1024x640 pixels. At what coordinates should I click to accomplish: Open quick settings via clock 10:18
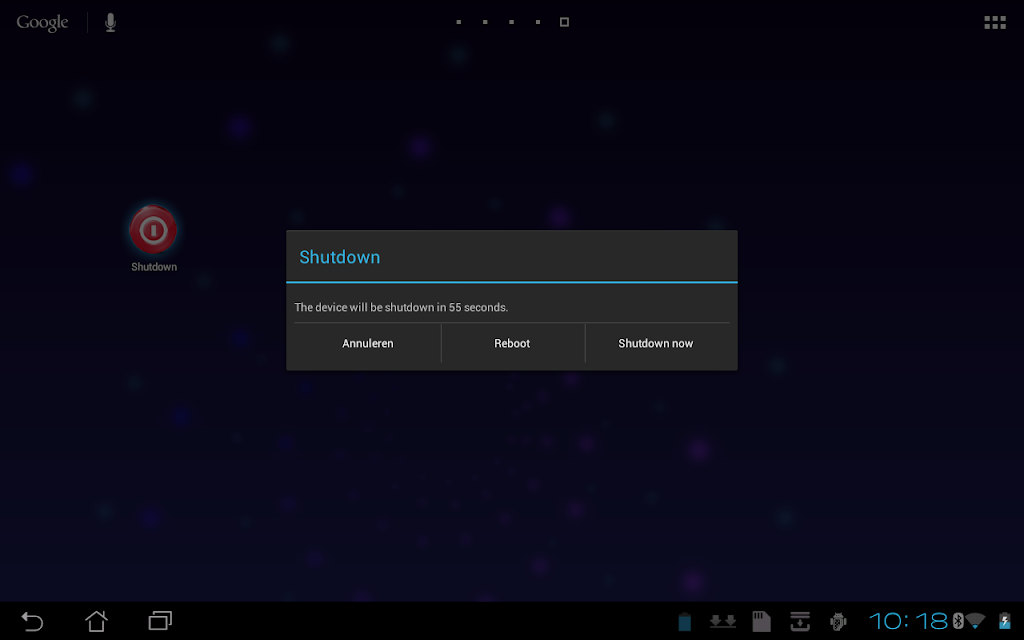click(x=908, y=621)
